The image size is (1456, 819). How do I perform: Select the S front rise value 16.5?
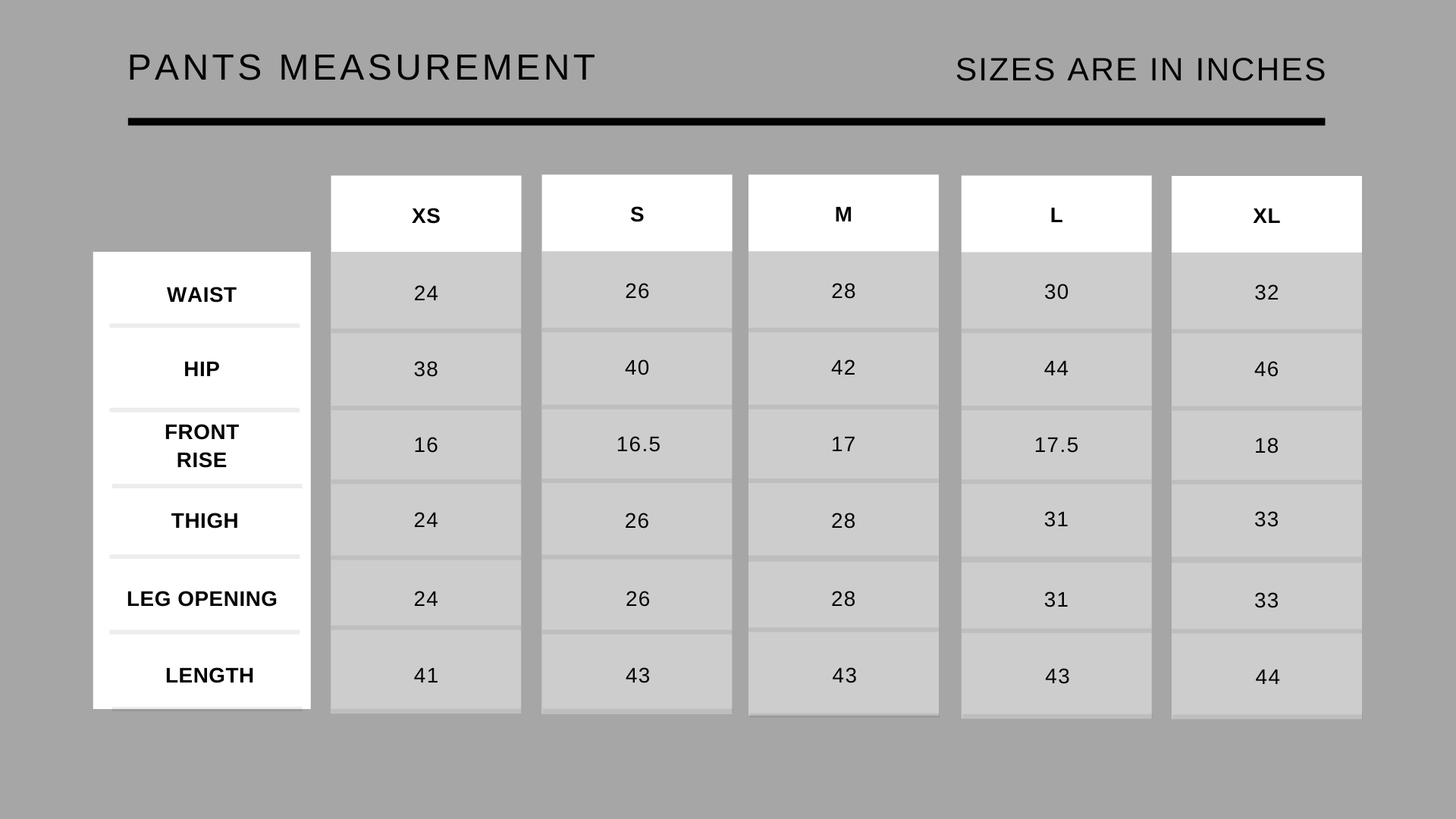[638, 444]
